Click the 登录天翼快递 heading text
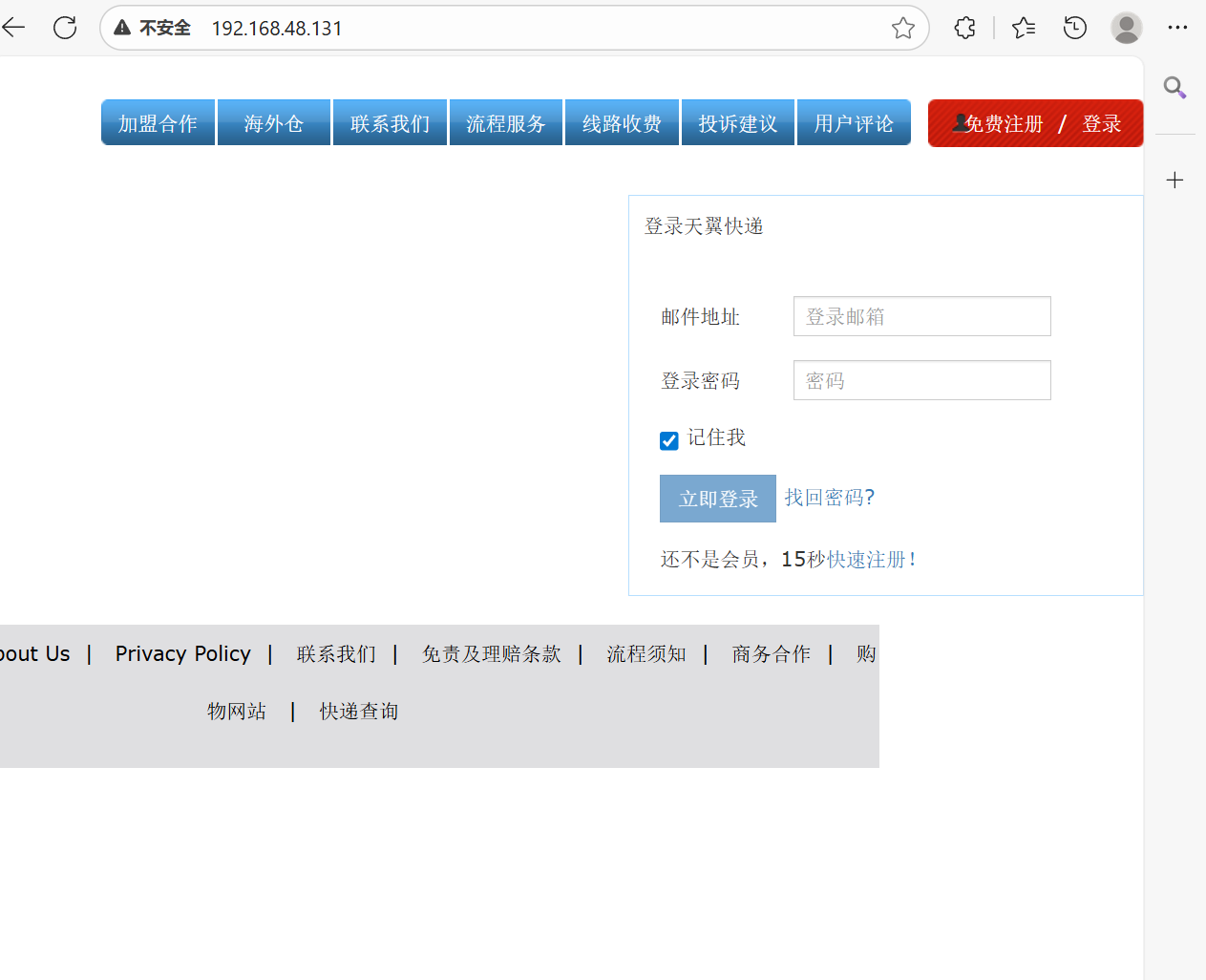This screenshot has width=1206, height=980. tap(704, 226)
